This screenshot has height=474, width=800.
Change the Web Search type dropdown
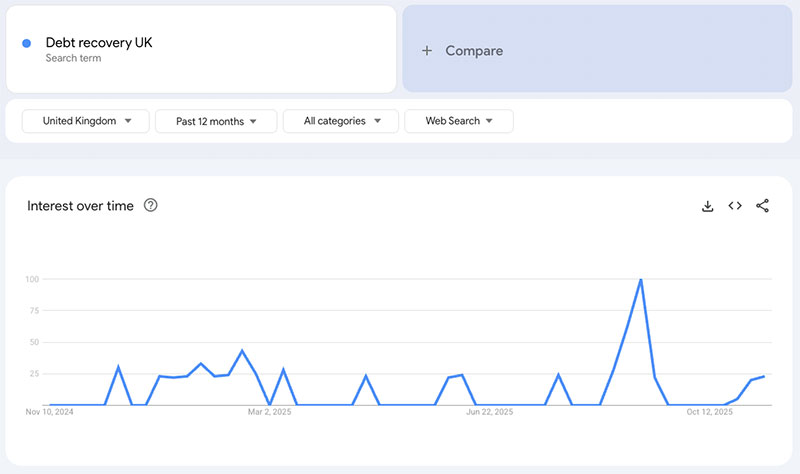(x=459, y=121)
